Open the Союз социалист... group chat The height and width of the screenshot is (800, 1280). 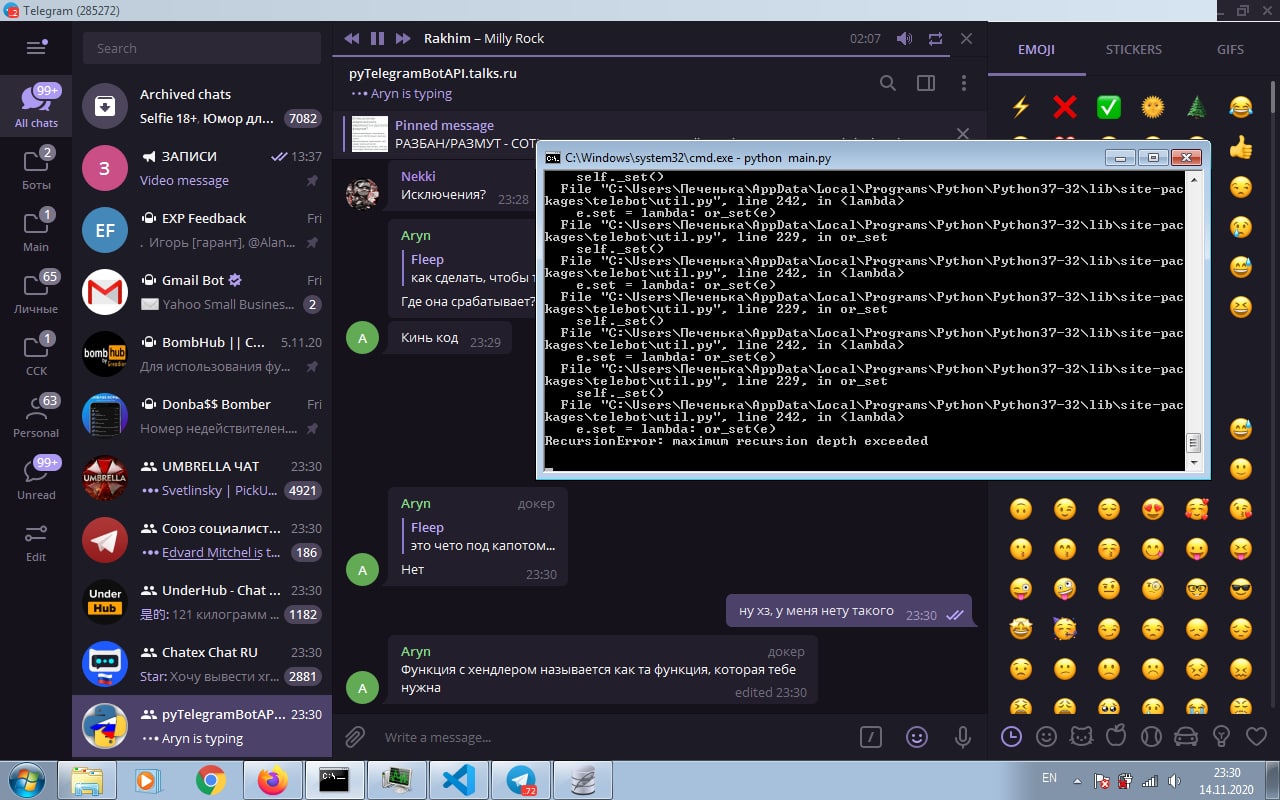click(x=202, y=540)
